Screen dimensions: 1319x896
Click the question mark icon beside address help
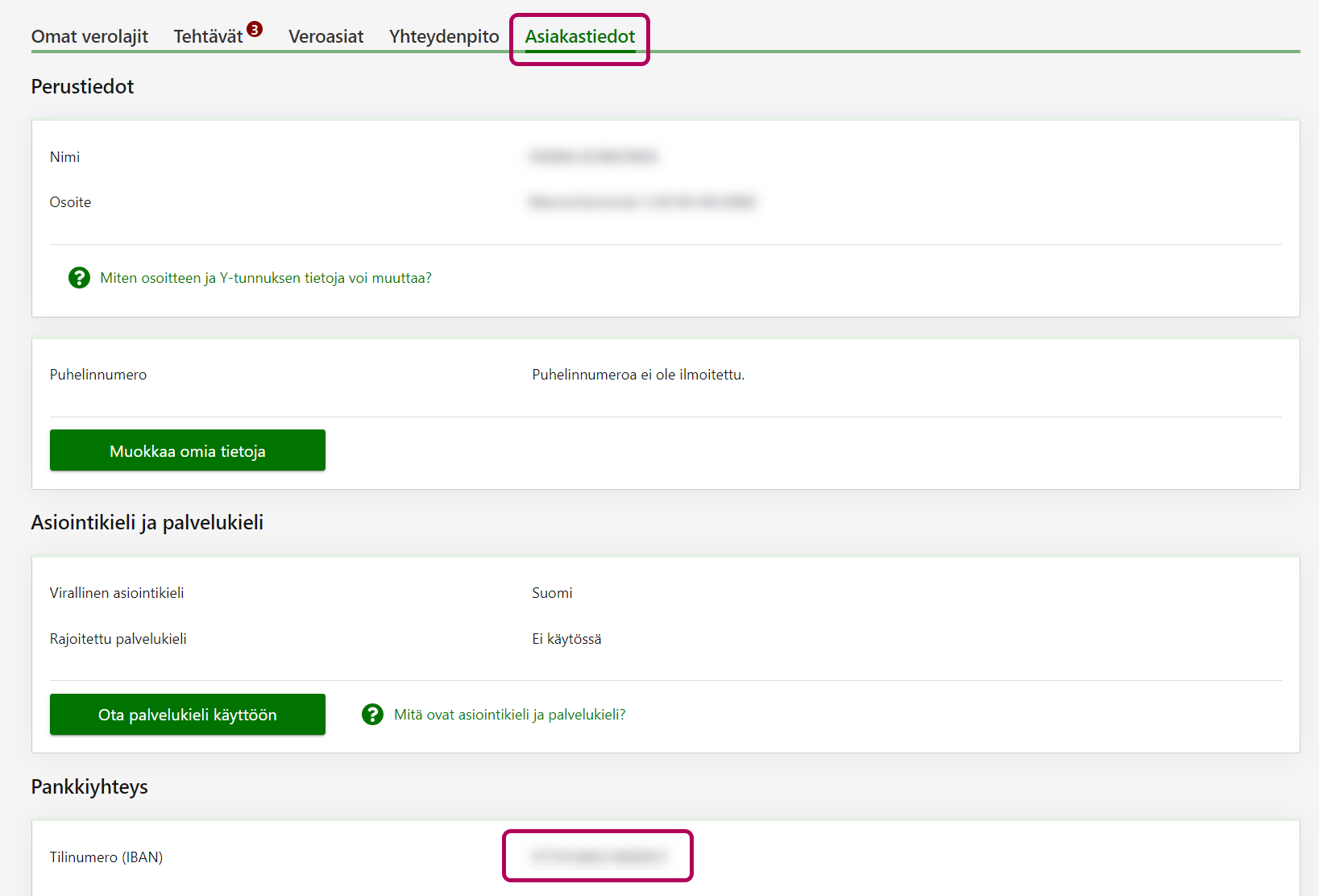pos(79,278)
